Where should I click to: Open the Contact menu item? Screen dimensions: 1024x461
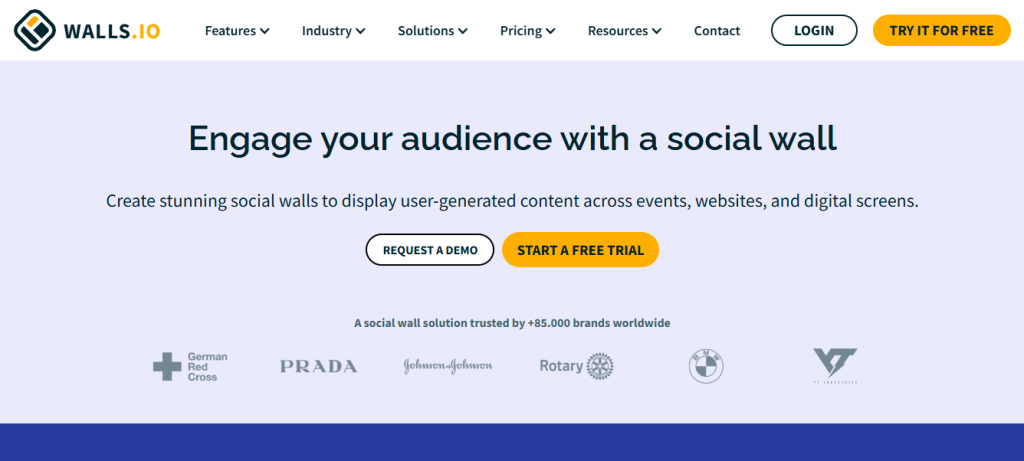[717, 31]
